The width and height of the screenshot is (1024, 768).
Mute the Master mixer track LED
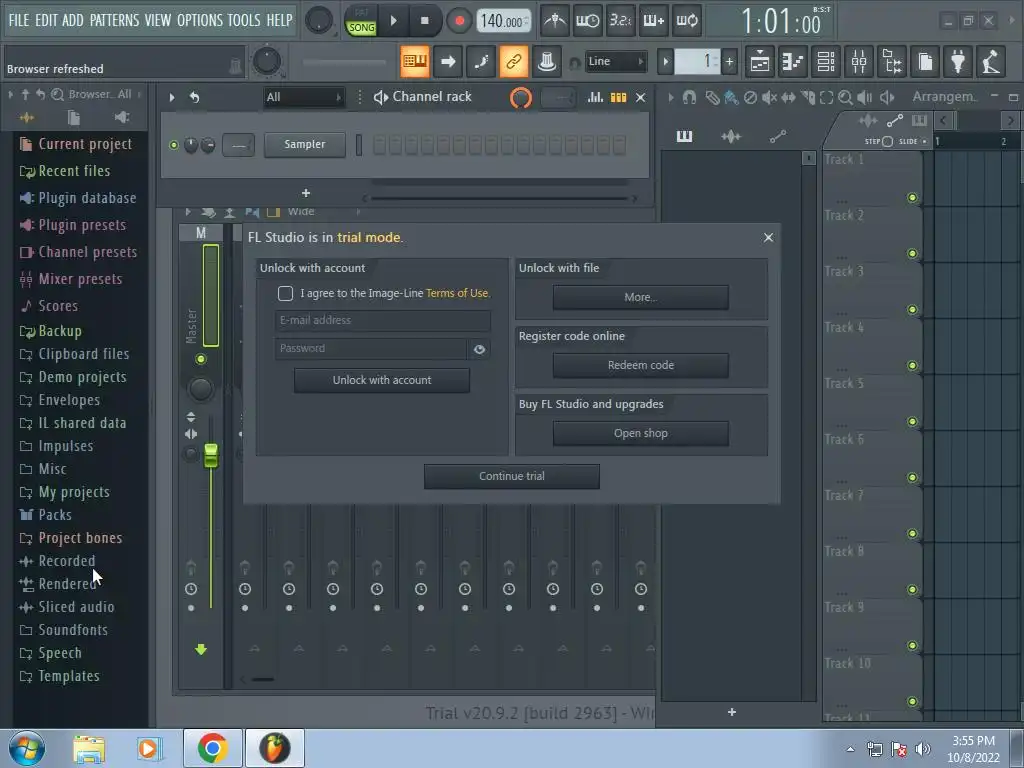point(200,359)
